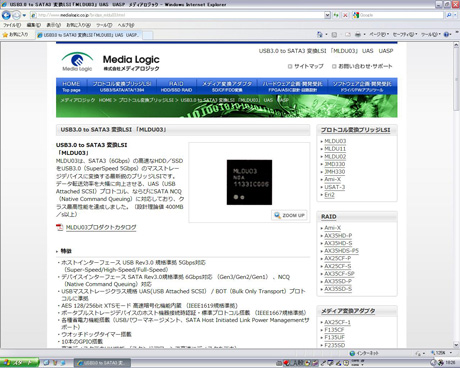Open JMH330 in the sidebar
460x368 pixels.
click(x=335, y=172)
